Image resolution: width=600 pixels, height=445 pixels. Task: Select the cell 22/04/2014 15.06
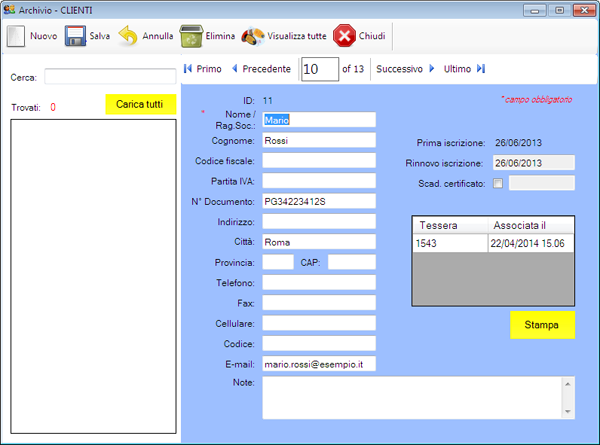531,243
